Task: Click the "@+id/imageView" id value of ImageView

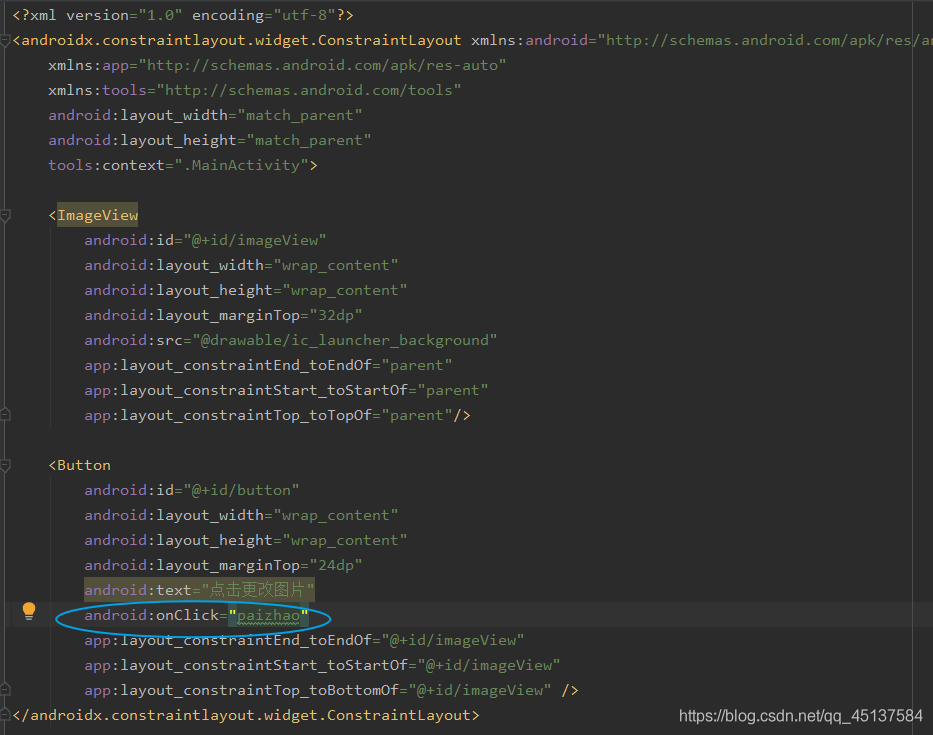Action: point(255,240)
